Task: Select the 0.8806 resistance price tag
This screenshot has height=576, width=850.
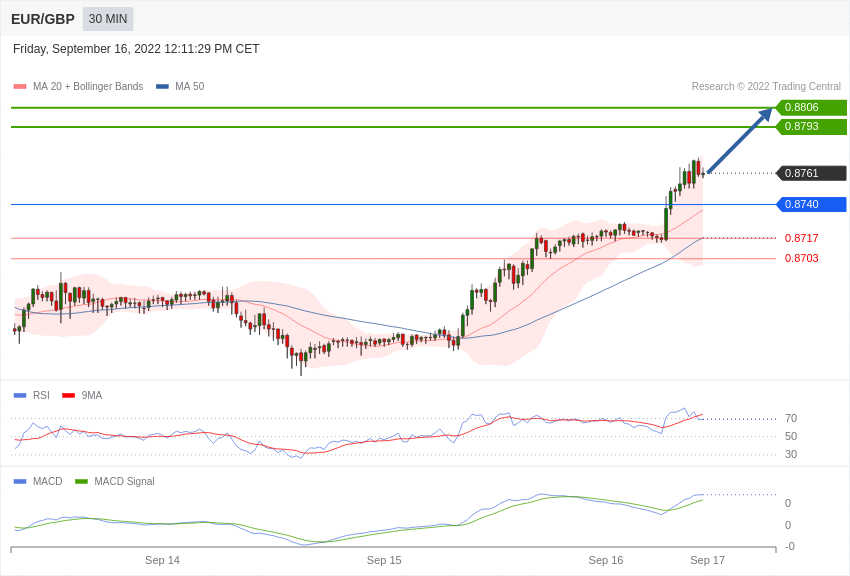Action: (810, 107)
